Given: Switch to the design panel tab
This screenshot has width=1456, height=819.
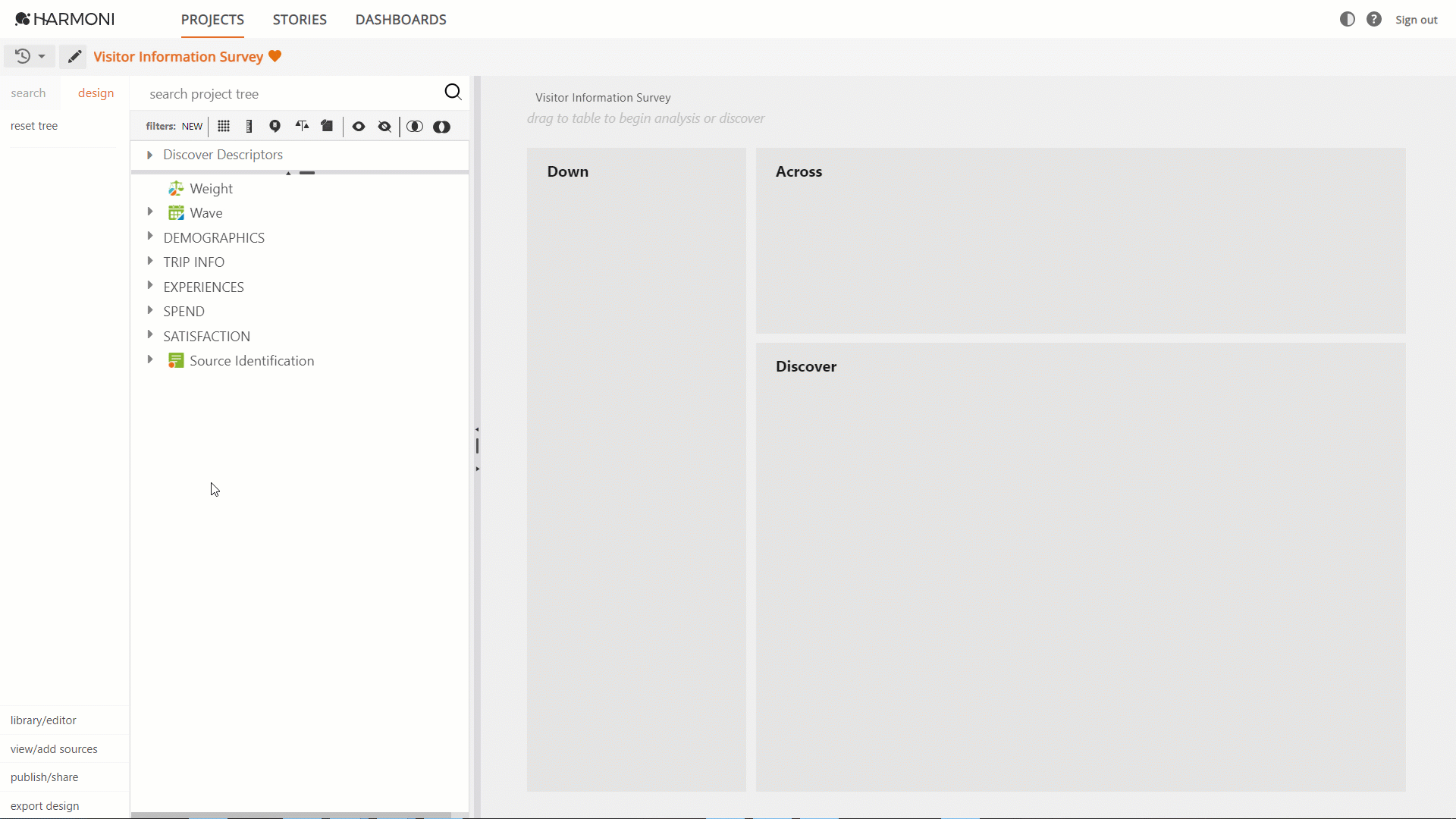Looking at the screenshot, I should 96,93.
